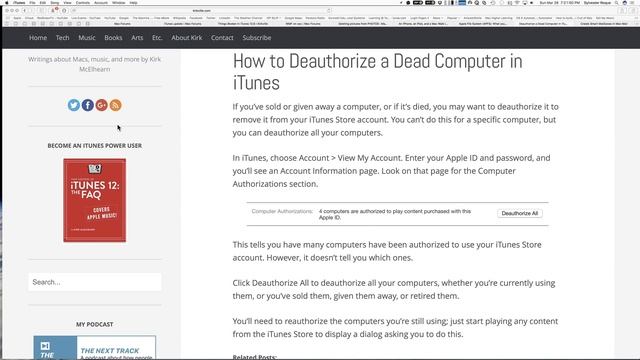Viewport: 640px width, 360px height.
Task: Open Notification Center icon in menu bar
Action: pos(633,3)
